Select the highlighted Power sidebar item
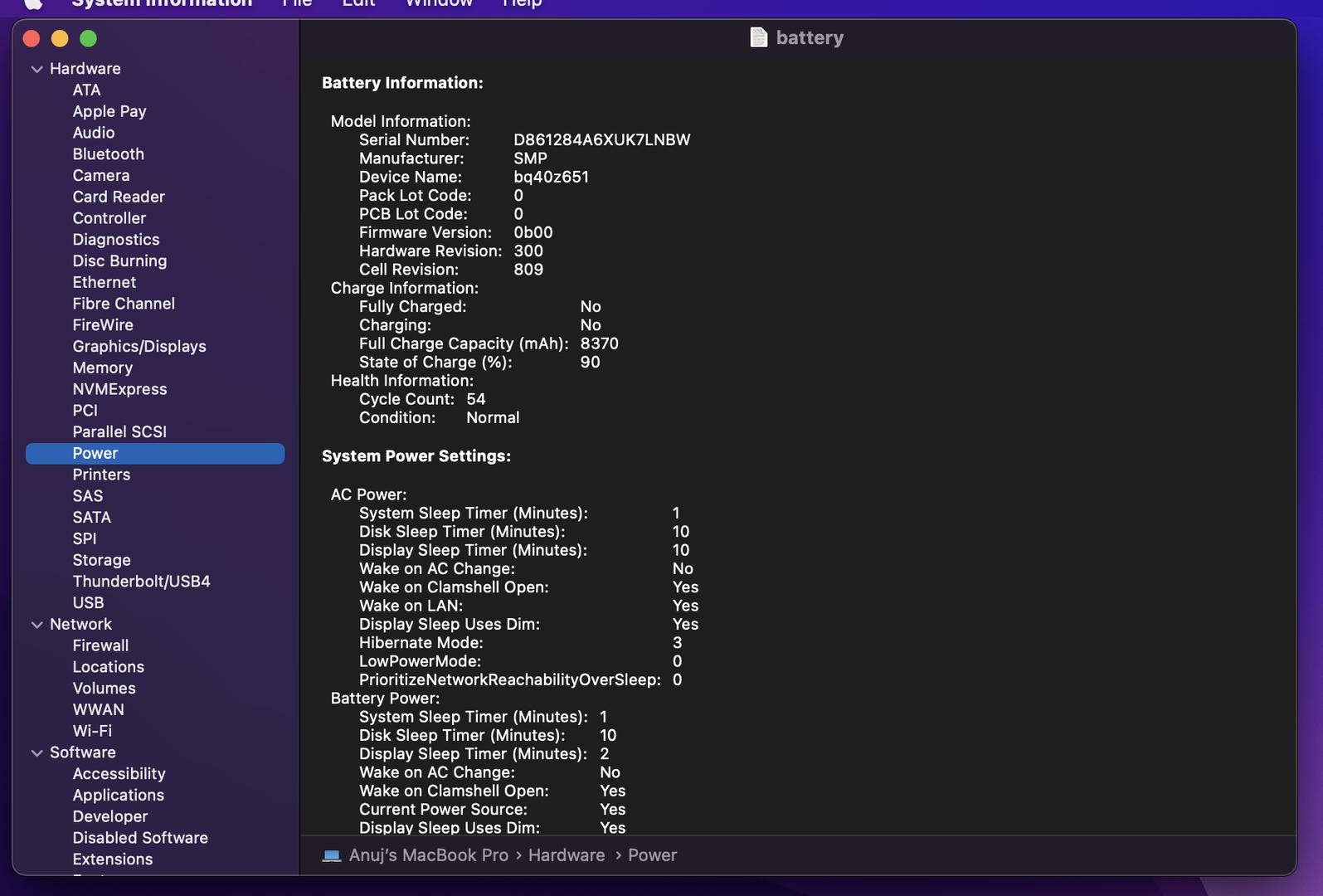Viewport: 1323px width, 896px height. pos(155,454)
